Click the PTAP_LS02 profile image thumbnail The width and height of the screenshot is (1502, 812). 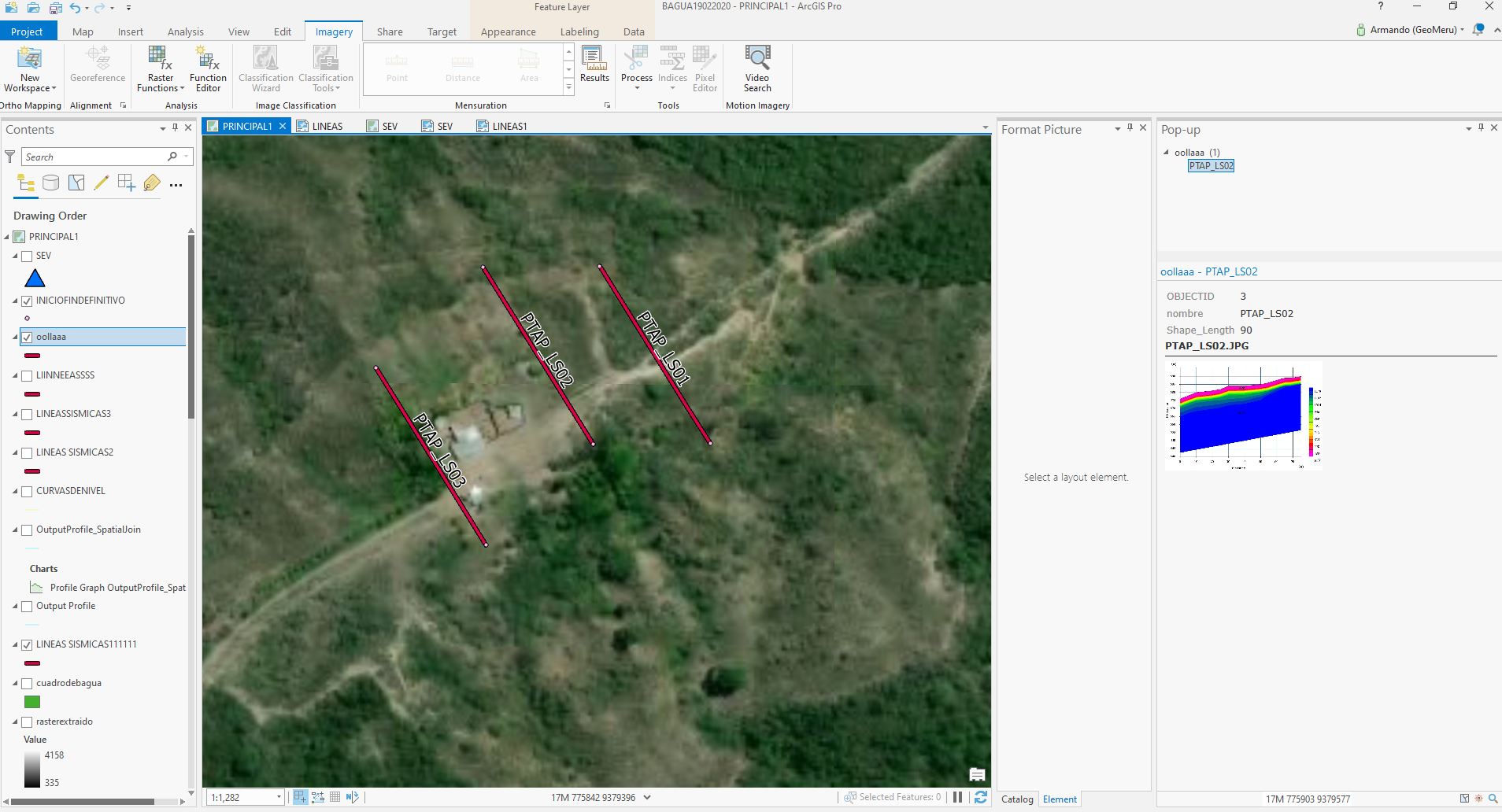pyautogui.click(x=1242, y=417)
